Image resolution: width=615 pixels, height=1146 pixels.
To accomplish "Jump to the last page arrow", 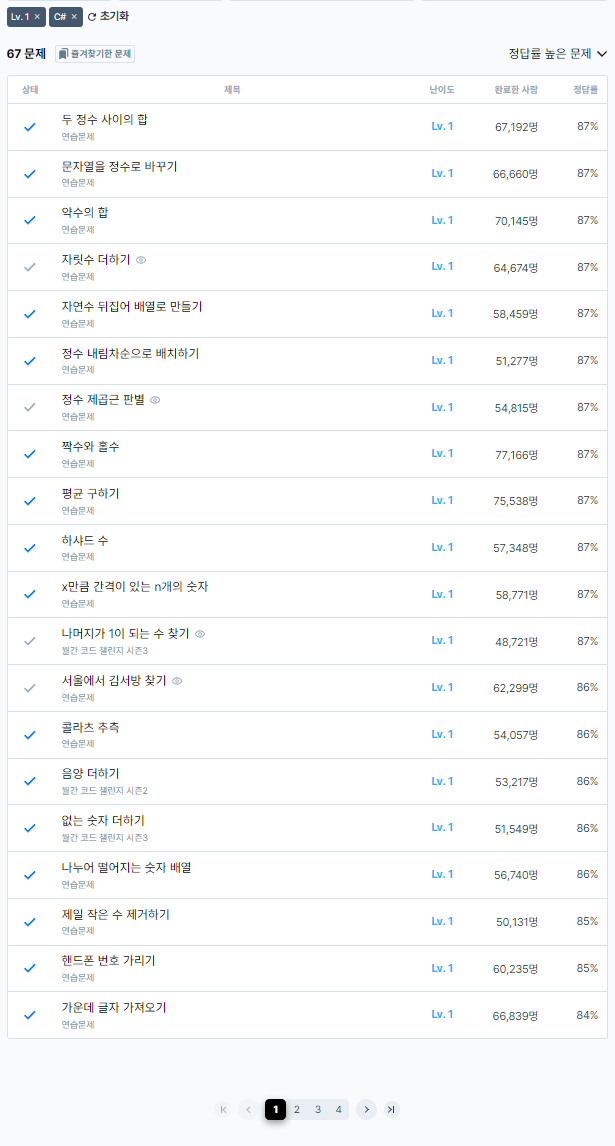I will click(x=392, y=1109).
